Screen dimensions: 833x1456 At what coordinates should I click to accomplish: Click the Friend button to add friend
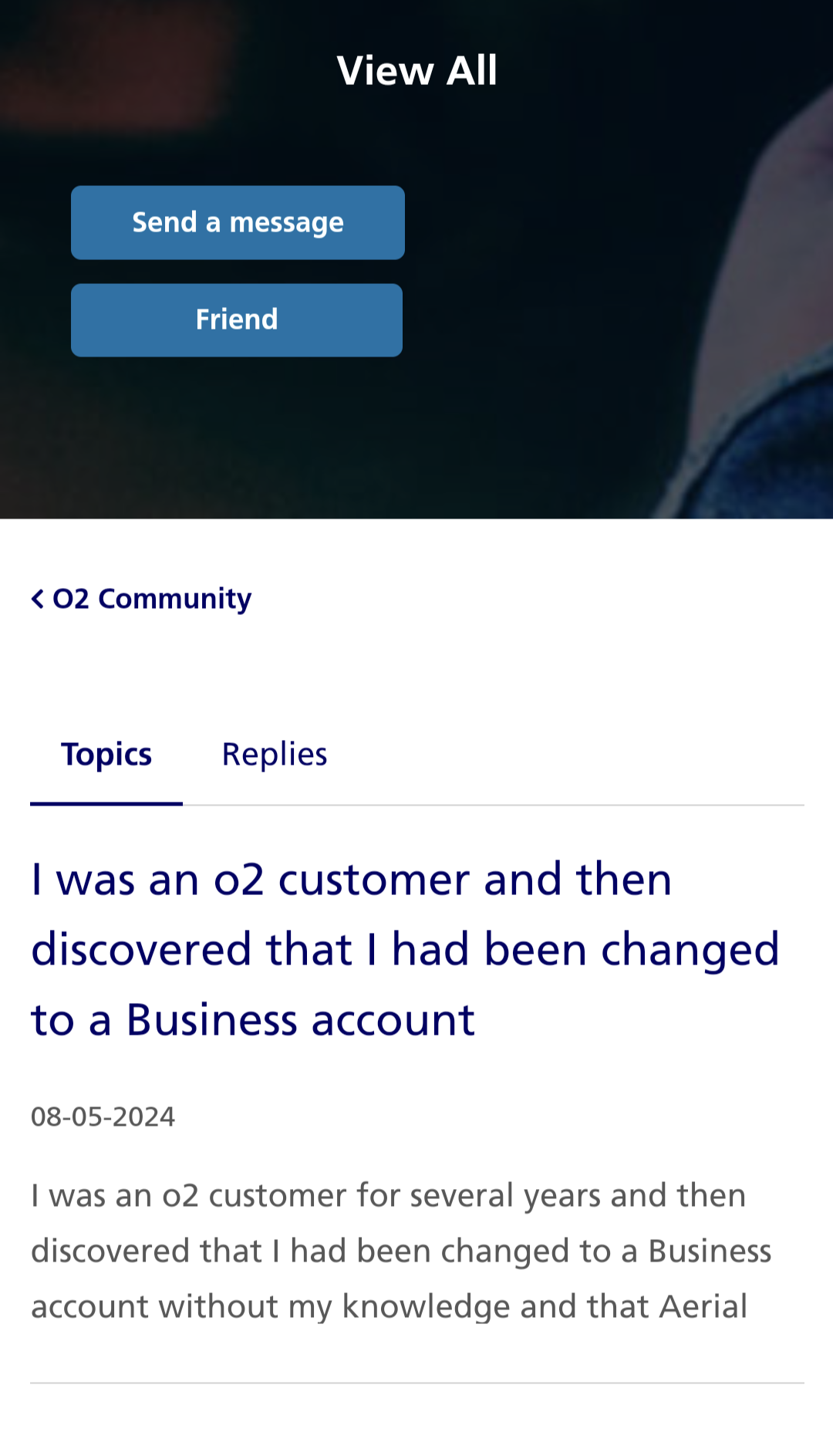click(x=237, y=319)
